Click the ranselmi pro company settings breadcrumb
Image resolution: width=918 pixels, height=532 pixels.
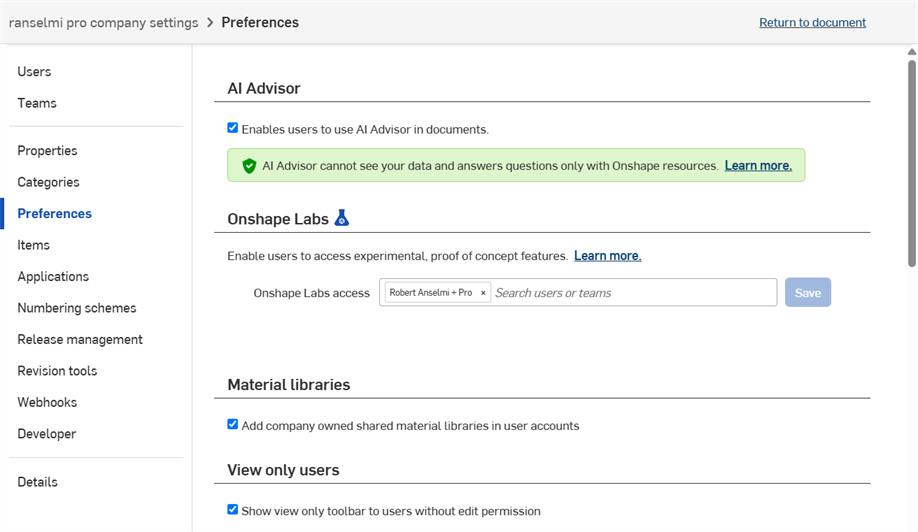tap(104, 23)
